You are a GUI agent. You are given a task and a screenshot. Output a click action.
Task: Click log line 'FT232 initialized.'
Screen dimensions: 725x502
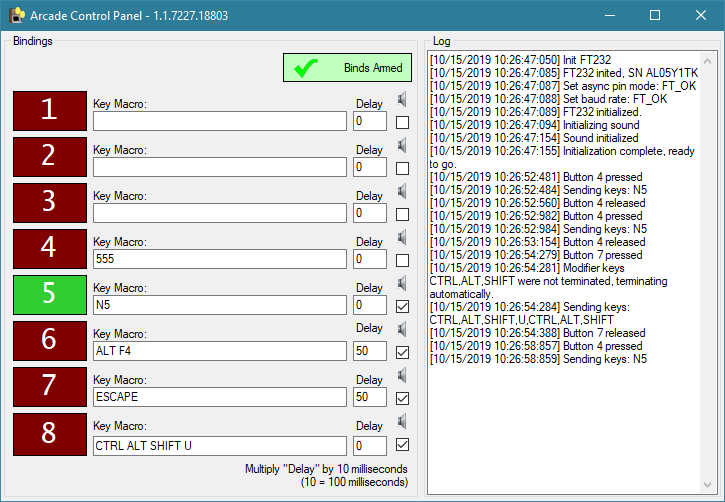coord(535,112)
